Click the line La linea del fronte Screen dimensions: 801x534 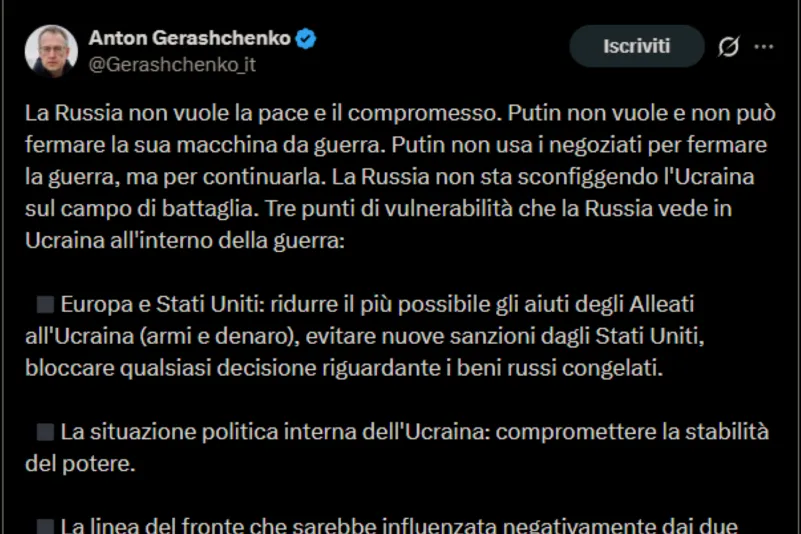pos(400,523)
